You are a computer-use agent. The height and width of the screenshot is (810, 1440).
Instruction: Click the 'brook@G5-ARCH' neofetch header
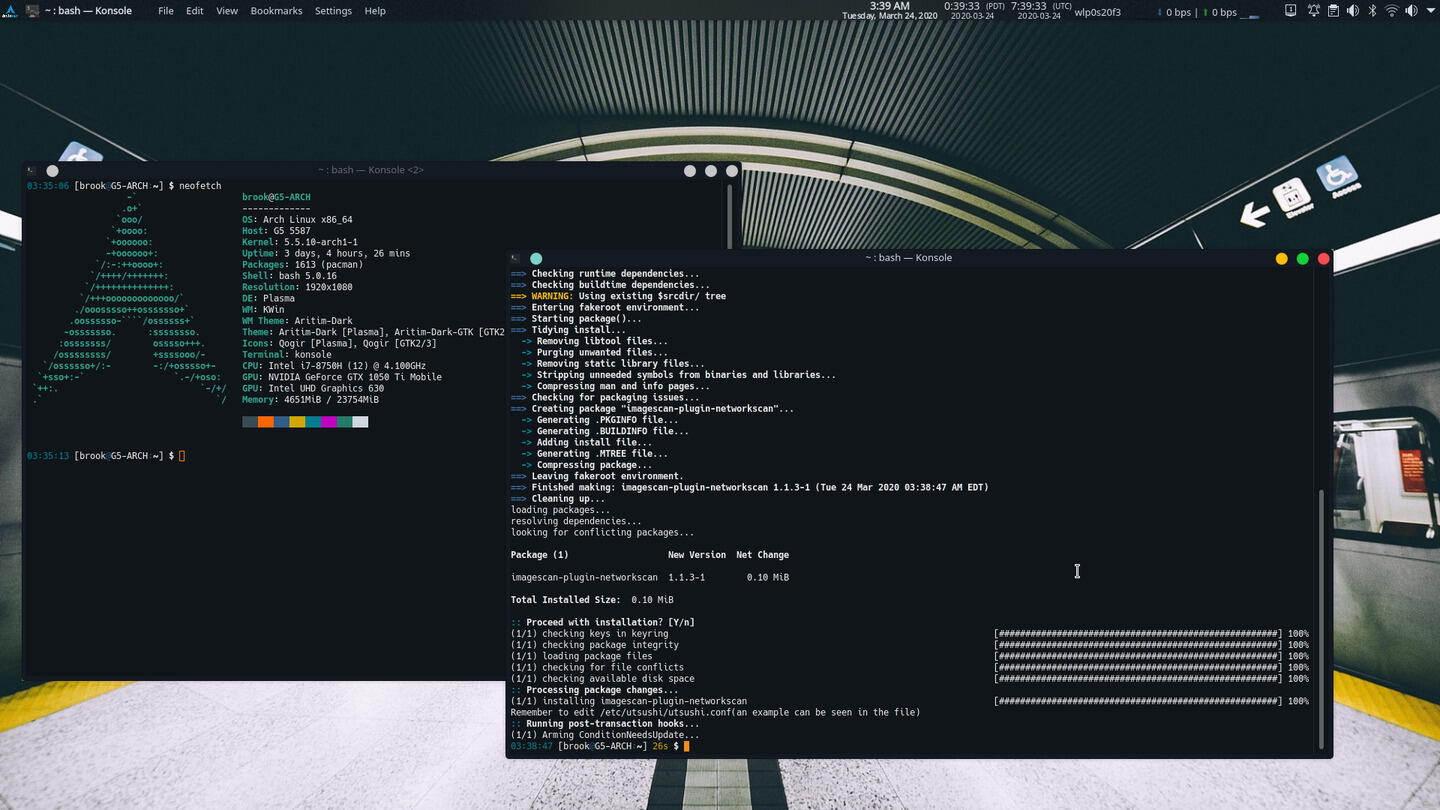[276, 197]
